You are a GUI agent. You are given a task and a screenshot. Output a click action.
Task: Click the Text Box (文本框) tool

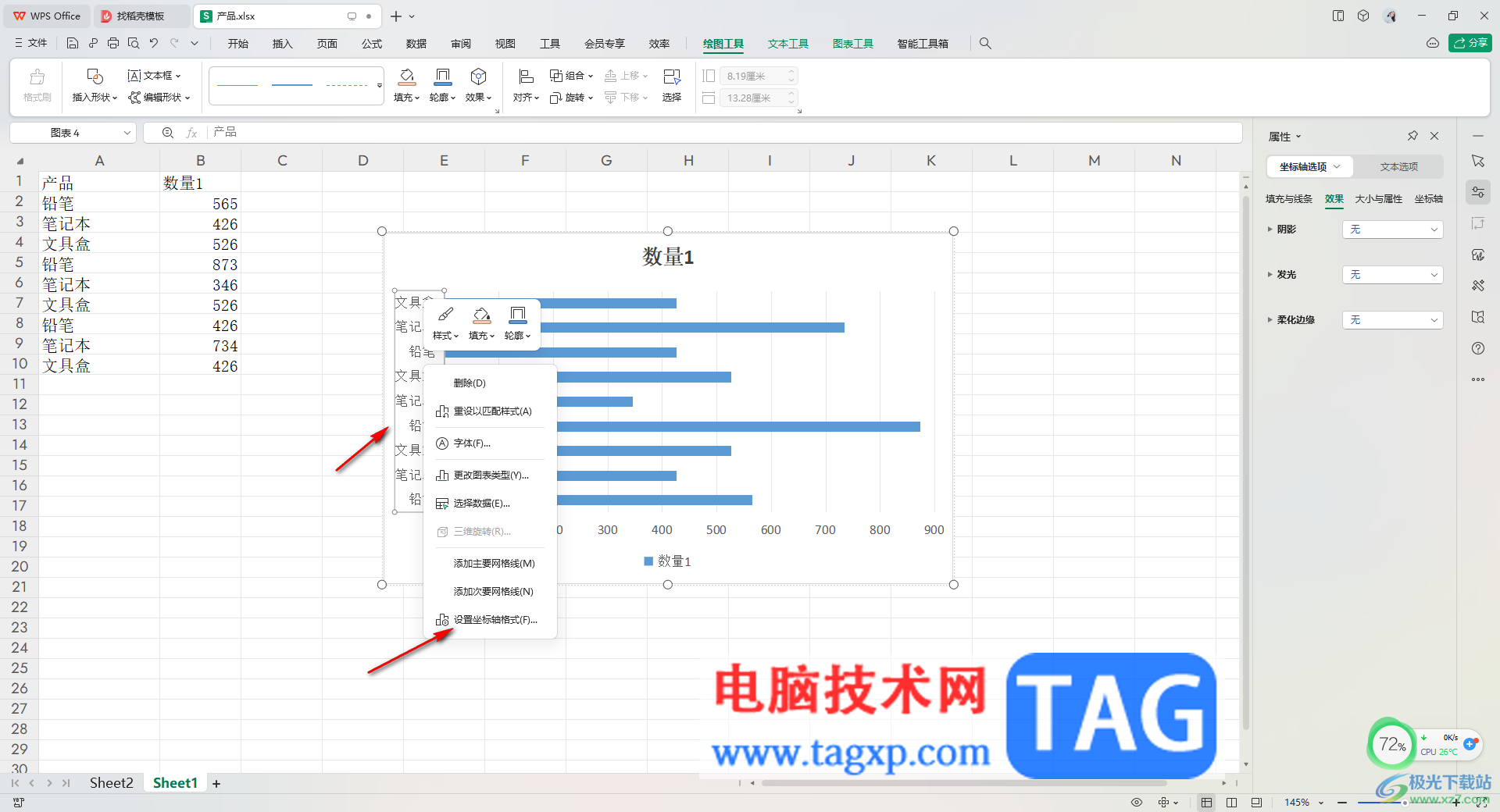[x=155, y=76]
